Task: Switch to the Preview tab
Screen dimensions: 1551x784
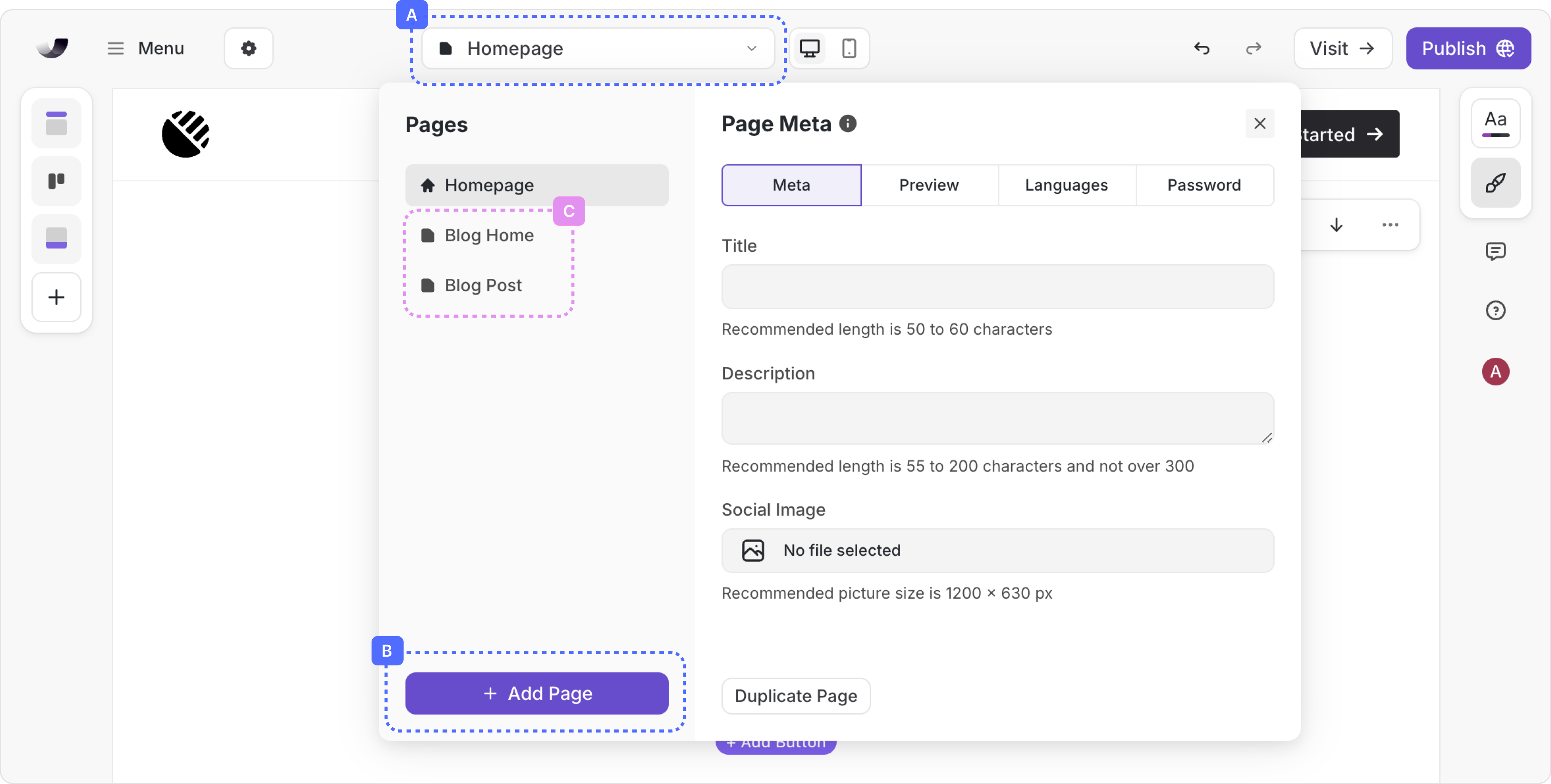Action: (928, 185)
